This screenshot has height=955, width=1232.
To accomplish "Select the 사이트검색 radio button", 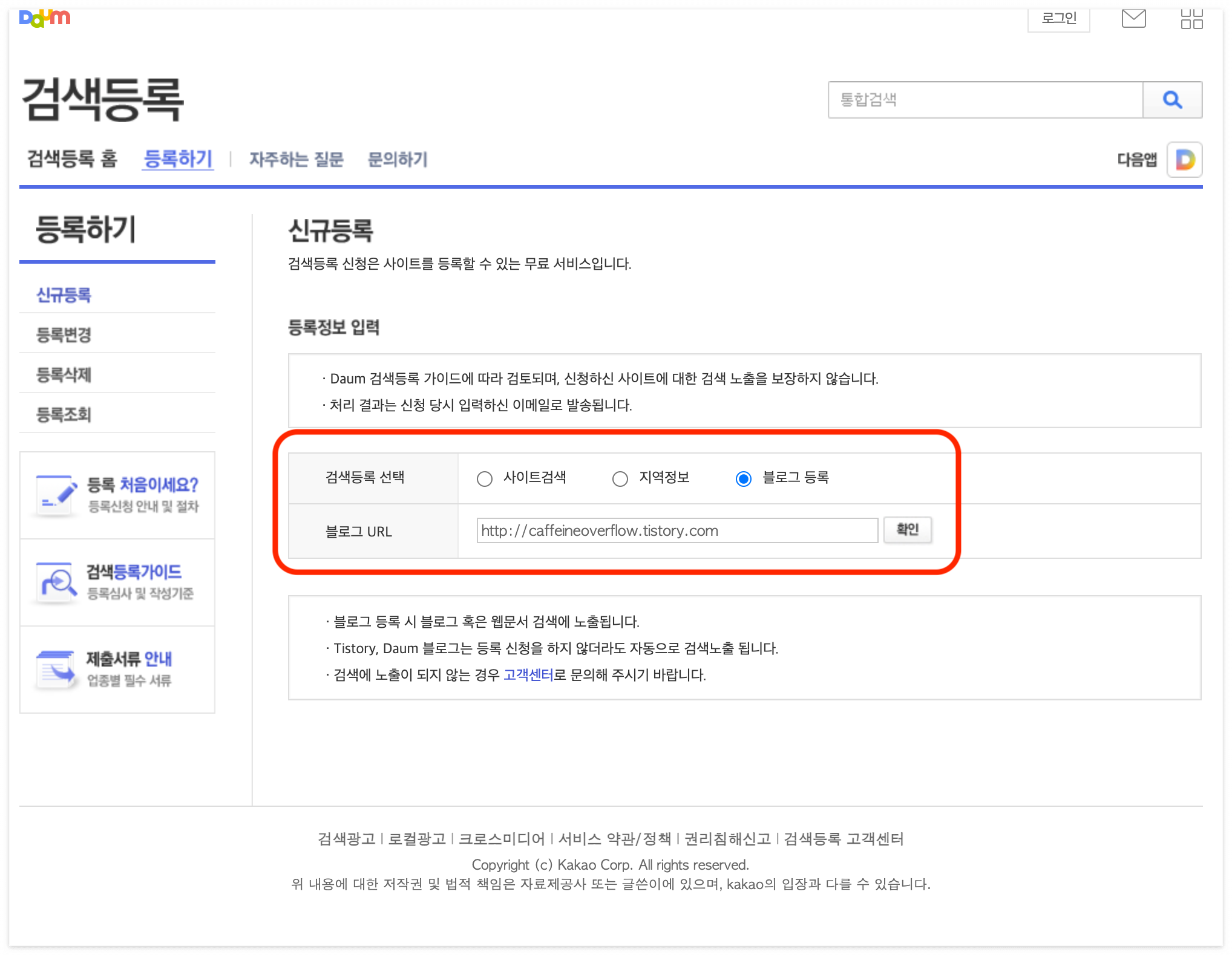I will (x=485, y=479).
